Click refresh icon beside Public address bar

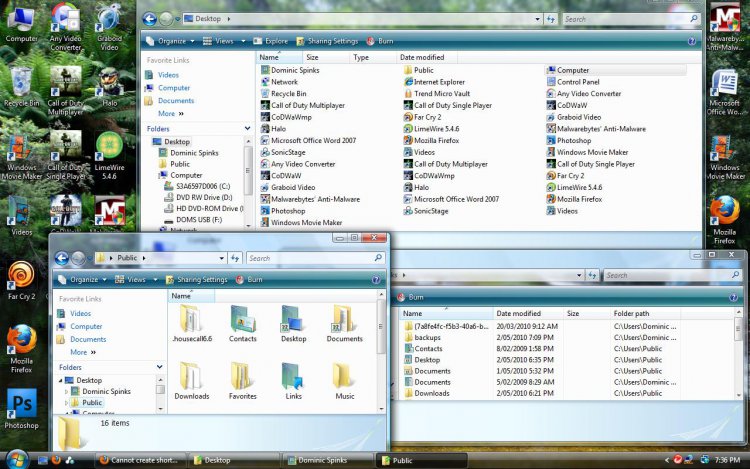pyautogui.click(x=235, y=258)
